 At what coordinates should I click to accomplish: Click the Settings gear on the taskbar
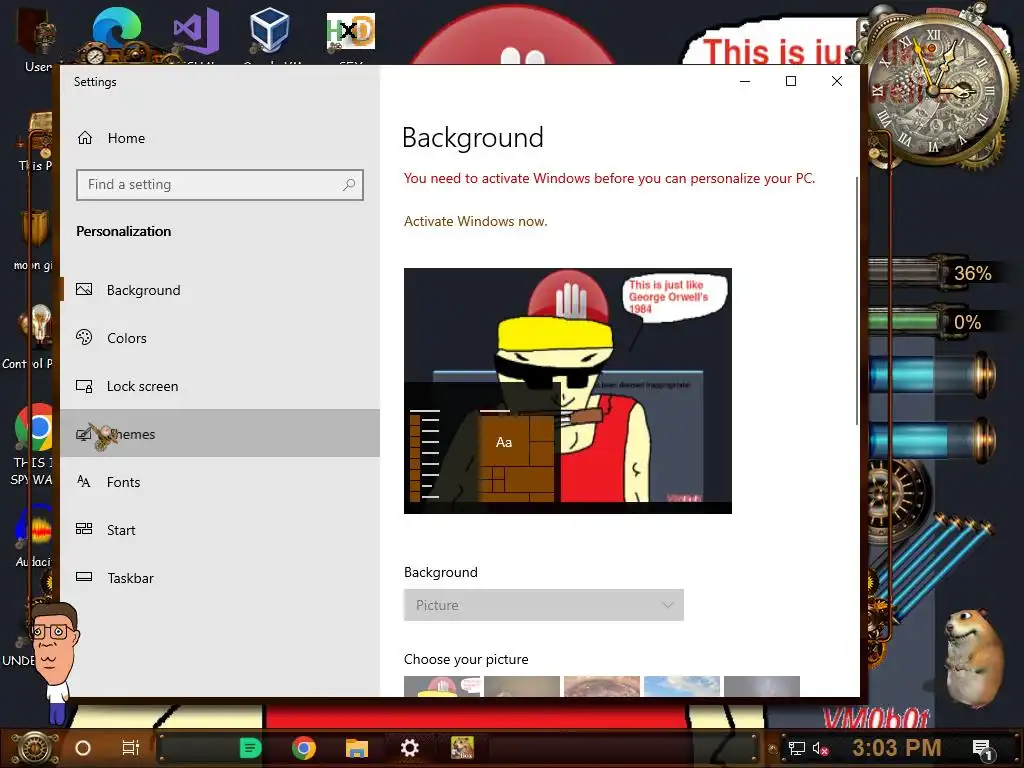[x=409, y=748]
